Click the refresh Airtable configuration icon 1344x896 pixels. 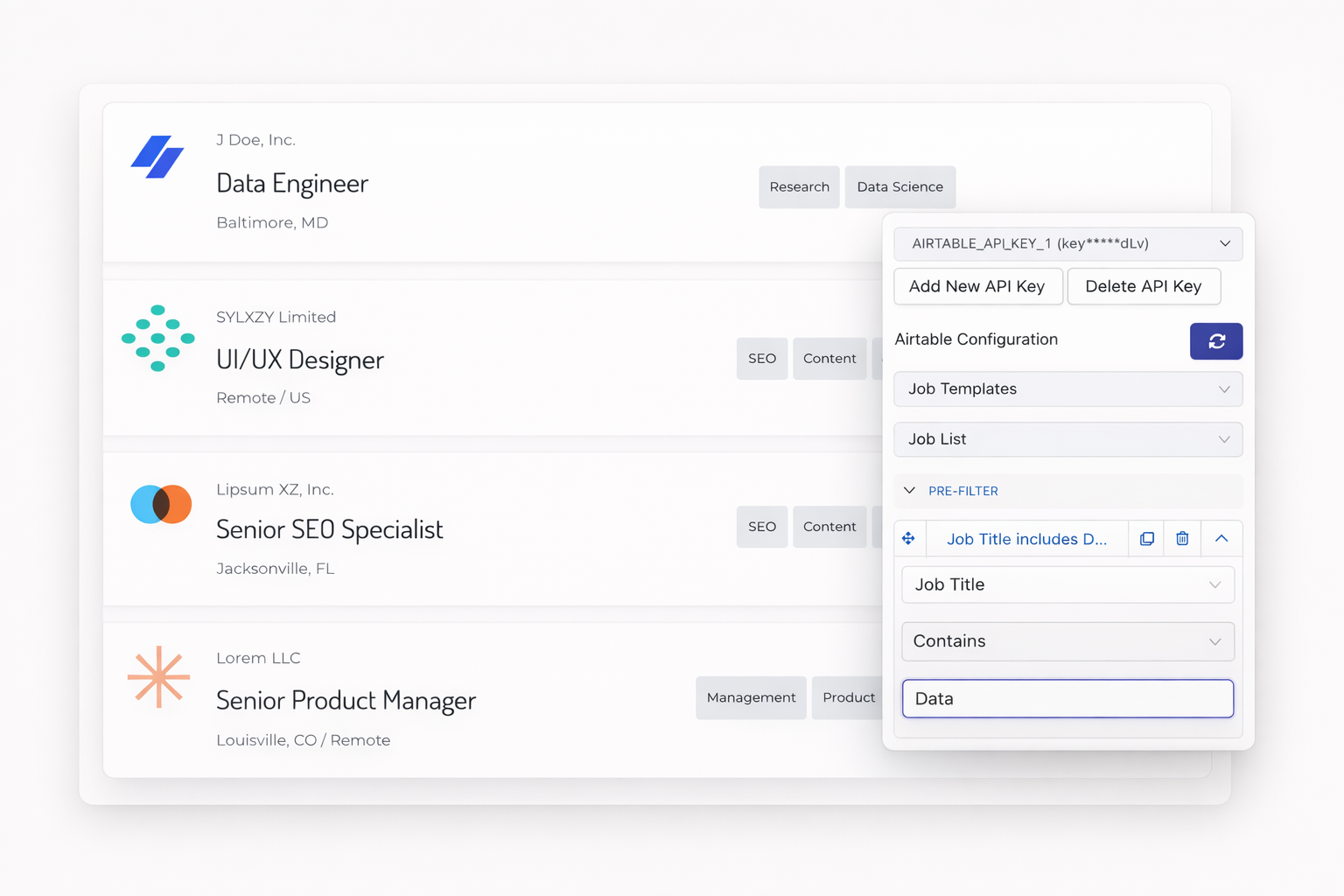pos(1215,341)
